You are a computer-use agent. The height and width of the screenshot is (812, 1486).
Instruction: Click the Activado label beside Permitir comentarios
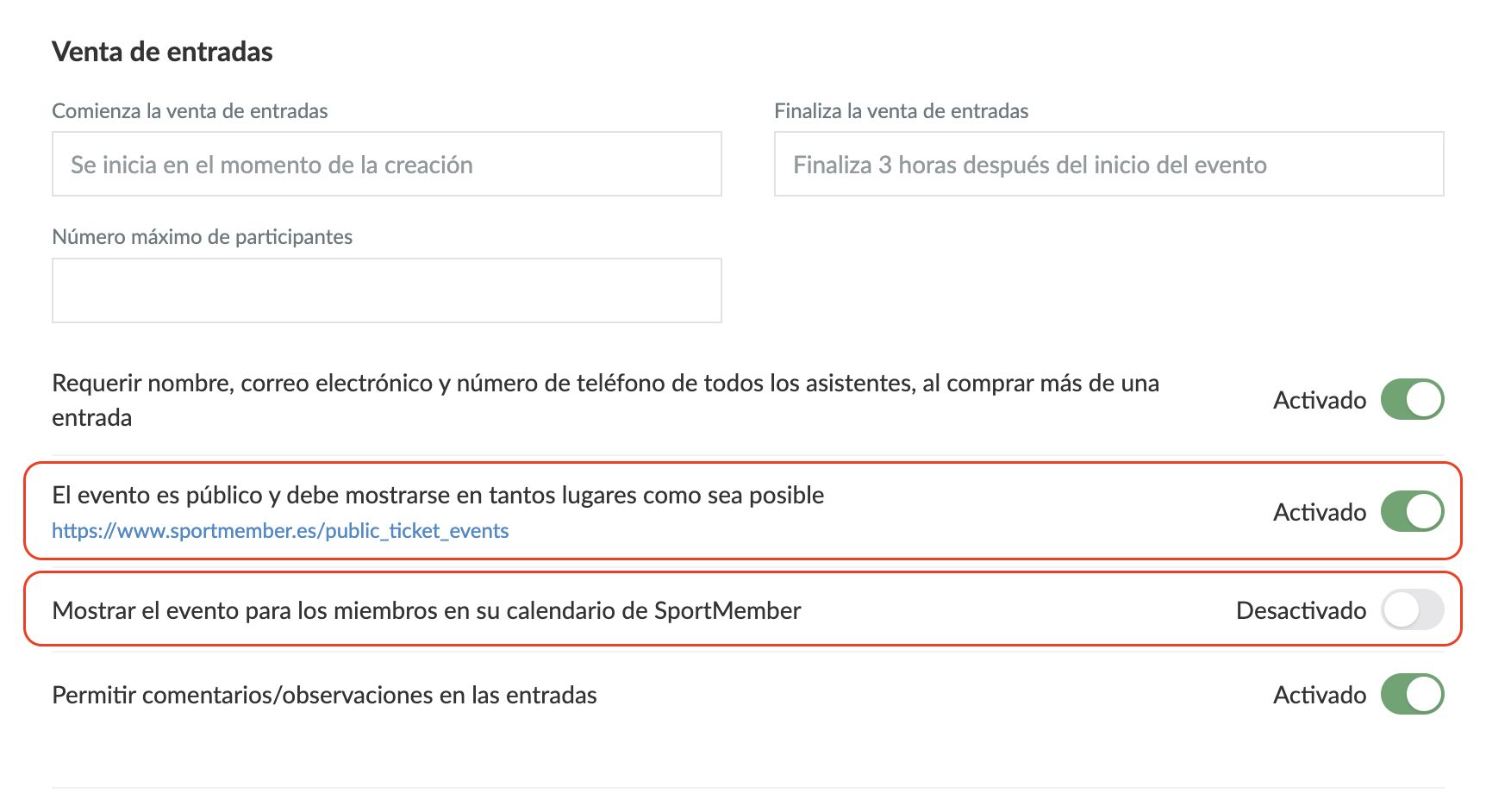(x=1319, y=695)
